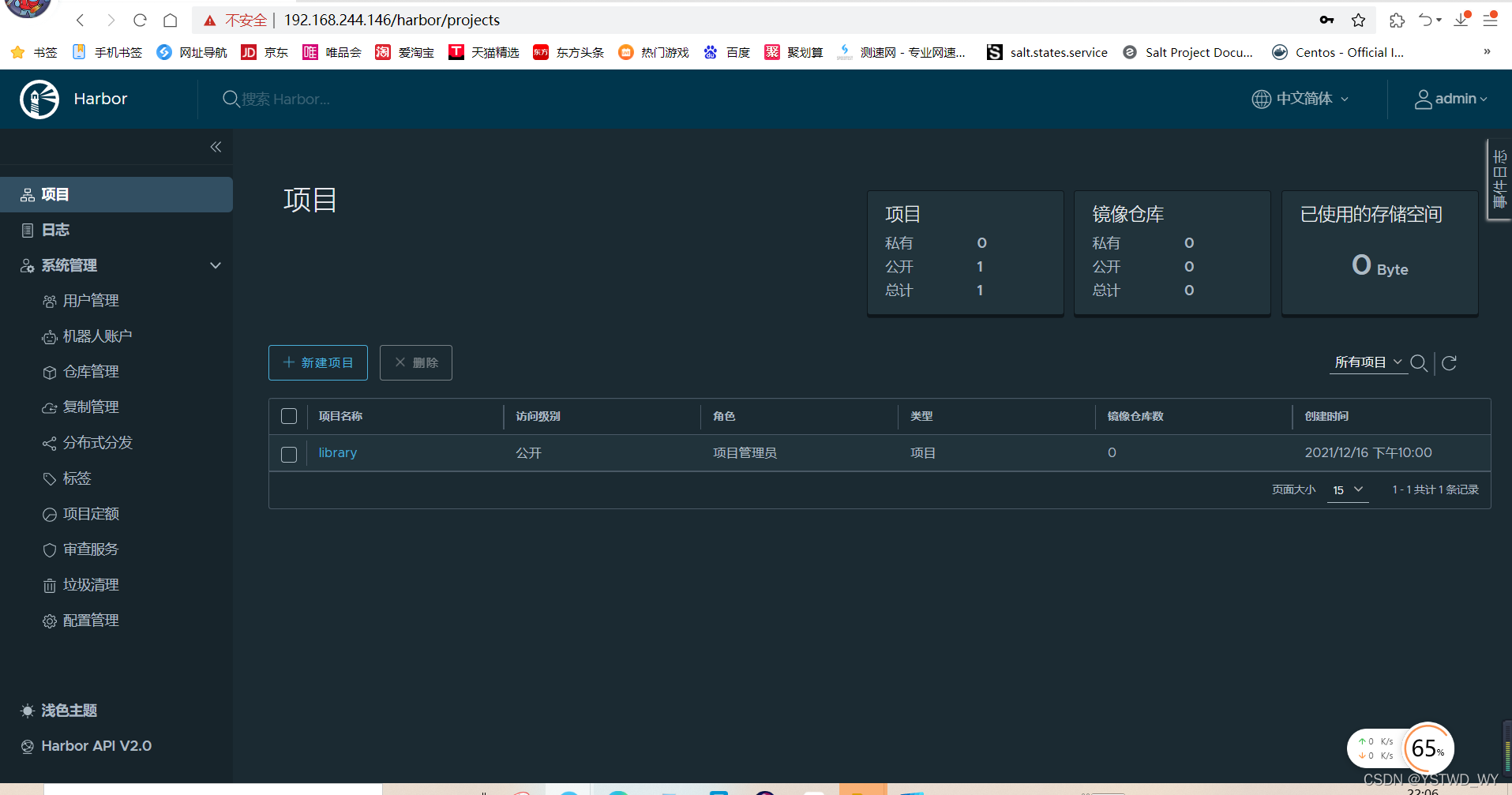Open the 所有项目 filter dropdown
This screenshot has height=795, width=1512.
tap(1368, 362)
